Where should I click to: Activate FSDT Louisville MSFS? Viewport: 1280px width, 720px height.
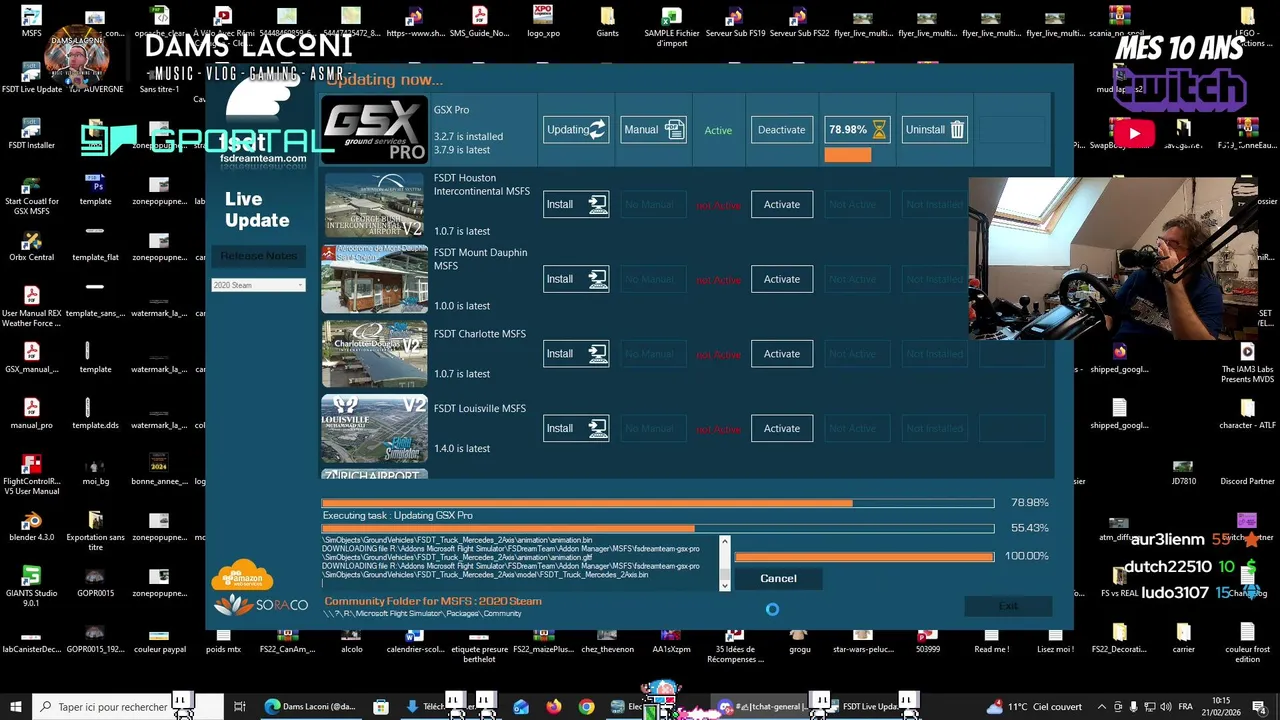coord(781,428)
